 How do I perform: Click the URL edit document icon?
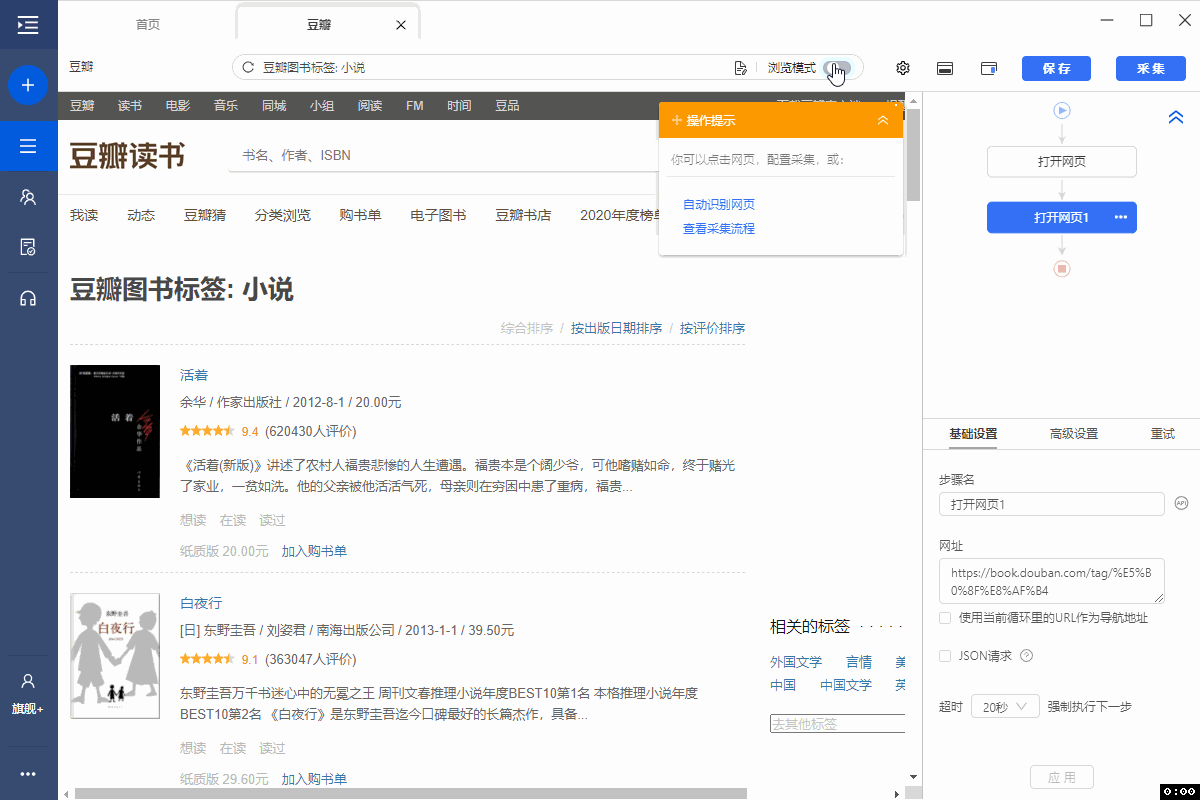pyautogui.click(x=740, y=68)
